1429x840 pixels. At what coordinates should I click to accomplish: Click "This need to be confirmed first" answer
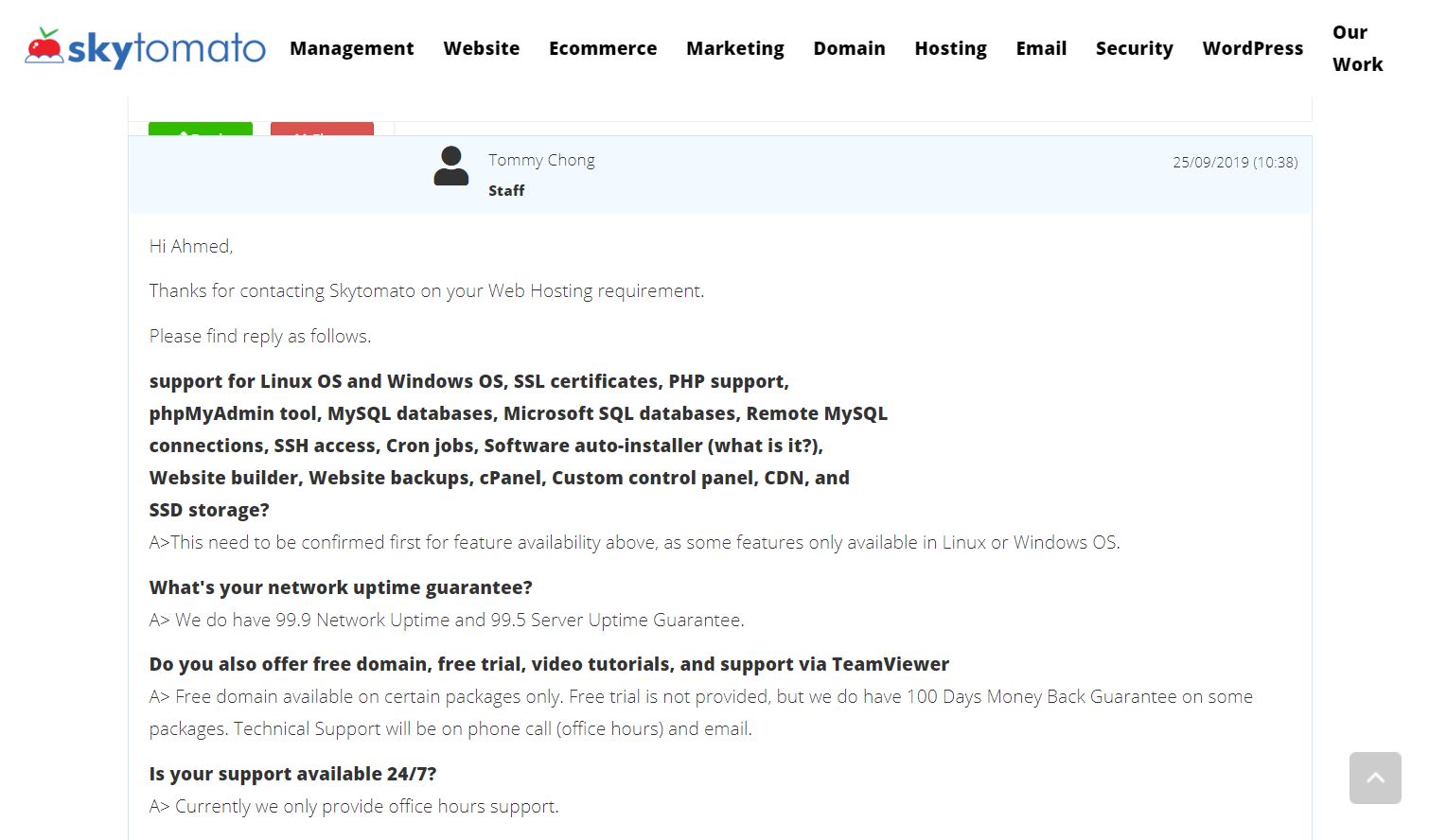[634, 542]
